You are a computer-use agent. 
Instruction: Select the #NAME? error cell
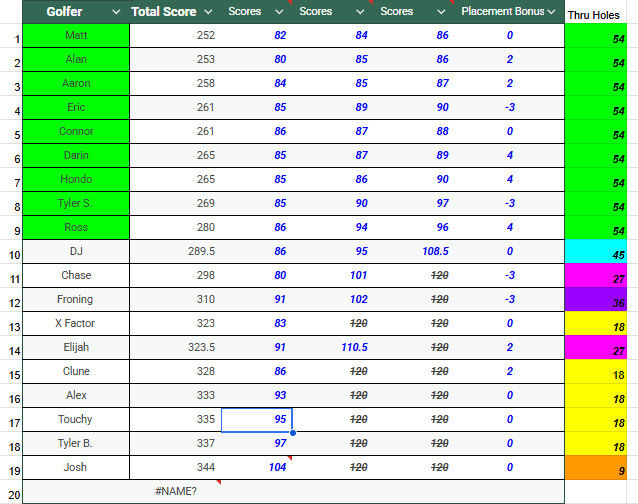click(x=175, y=491)
